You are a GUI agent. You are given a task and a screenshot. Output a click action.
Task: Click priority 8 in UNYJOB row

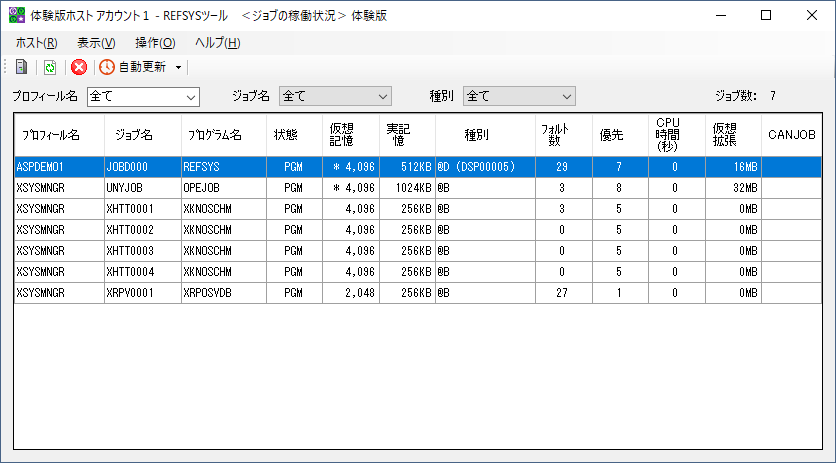click(x=620, y=188)
